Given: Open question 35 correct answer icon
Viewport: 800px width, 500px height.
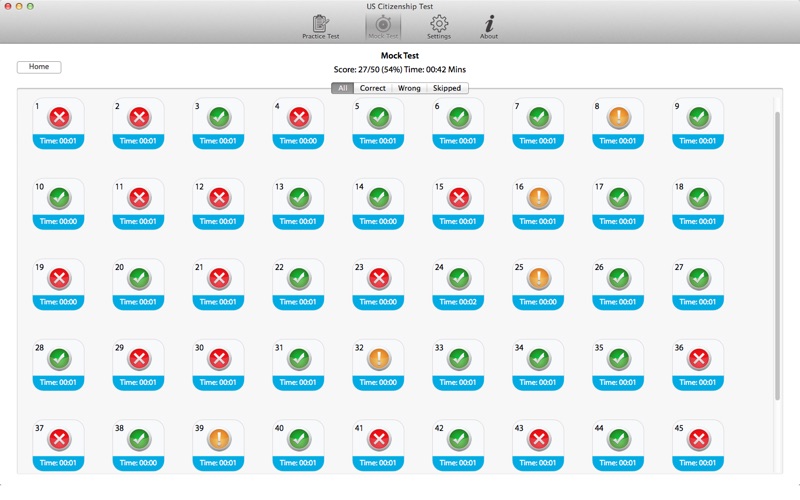Looking at the screenshot, I should 619,359.
